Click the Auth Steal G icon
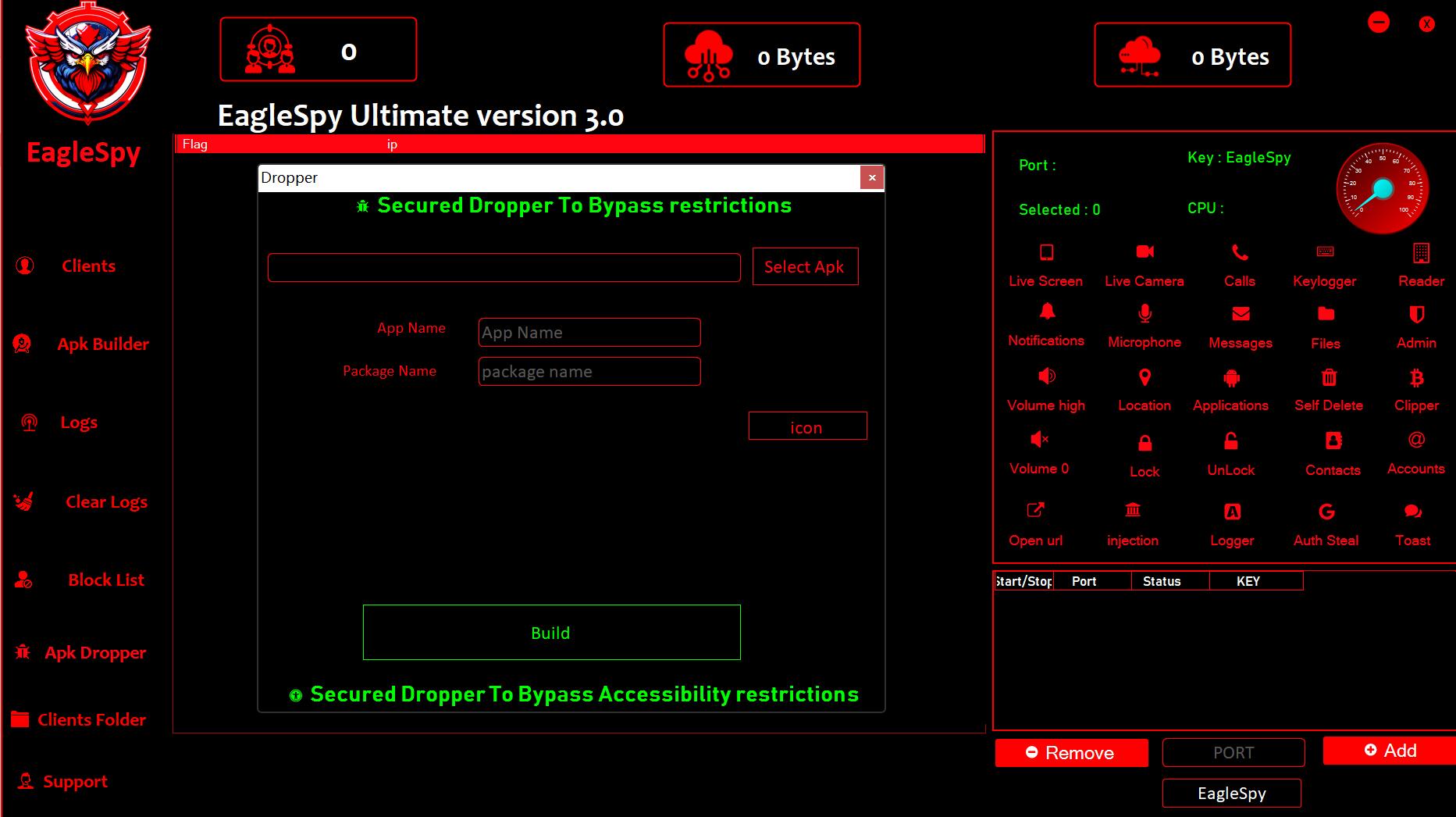 [x=1326, y=512]
